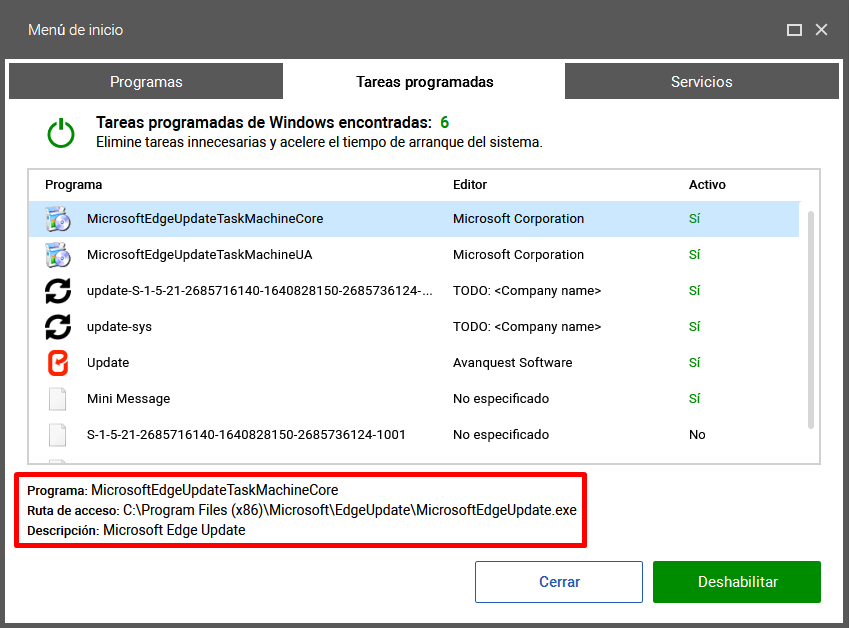Select the update-S-1-5-21-2685716140 task name
This screenshot has height=628, width=849.
[260, 291]
